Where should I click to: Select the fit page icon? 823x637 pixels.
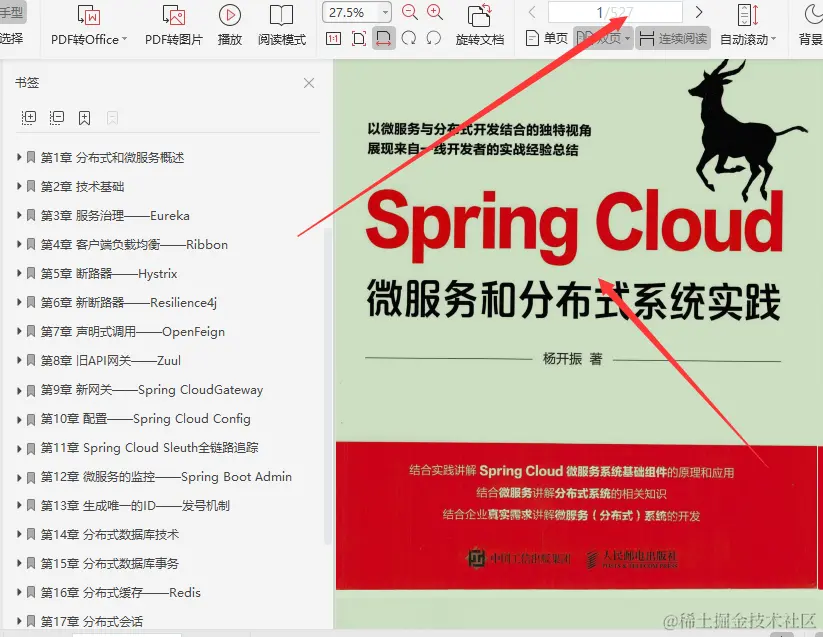pyautogui.click(x=358, y=38)
